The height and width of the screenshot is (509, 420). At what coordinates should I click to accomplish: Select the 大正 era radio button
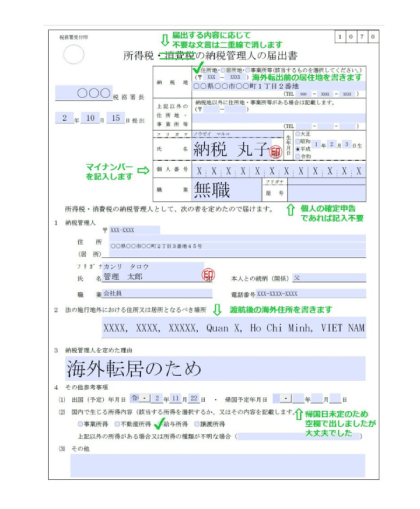pyautogui.click(x=298, y=134)
